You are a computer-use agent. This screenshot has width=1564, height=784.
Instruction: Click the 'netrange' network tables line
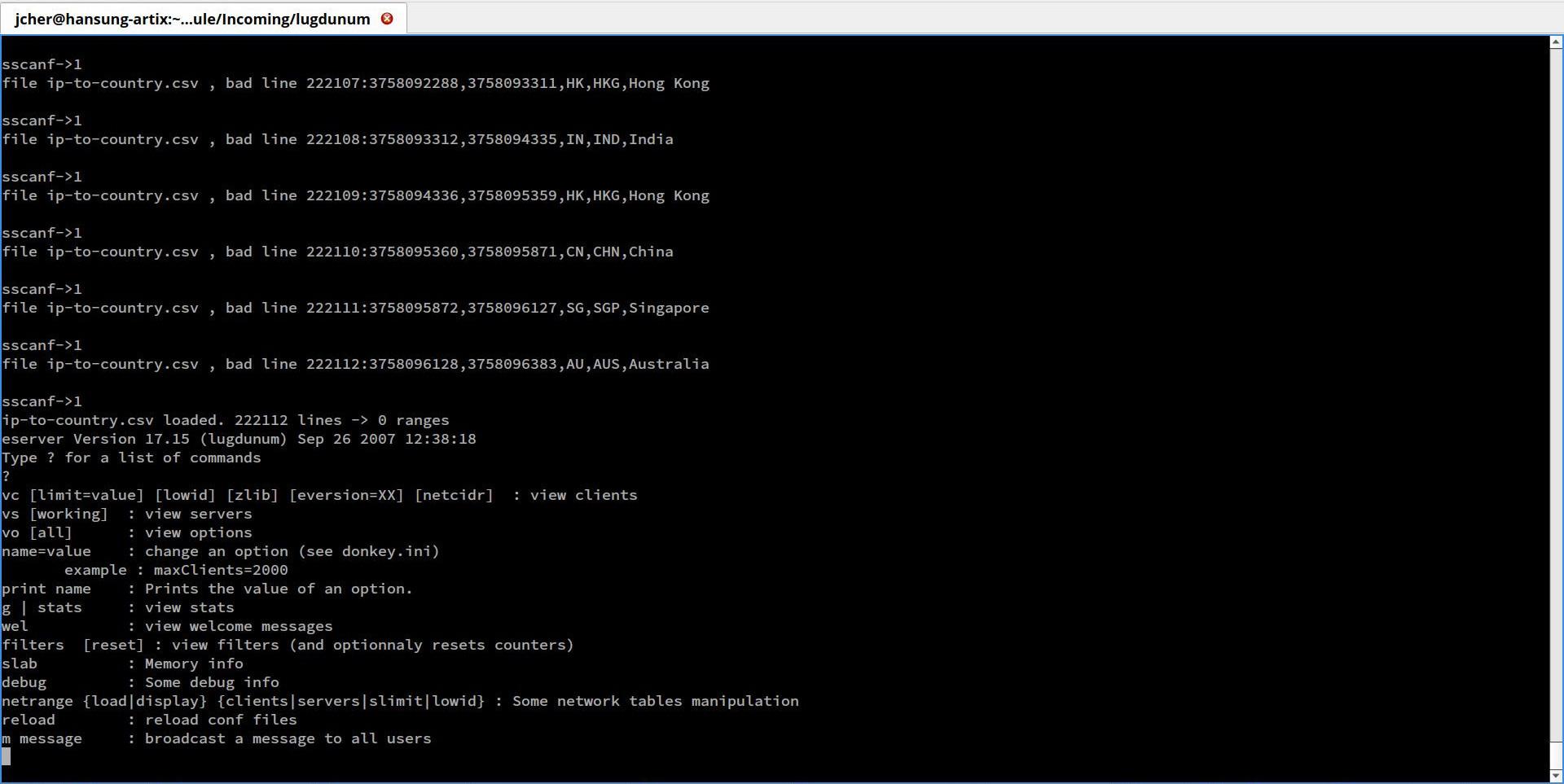click(x=400, y=701)
